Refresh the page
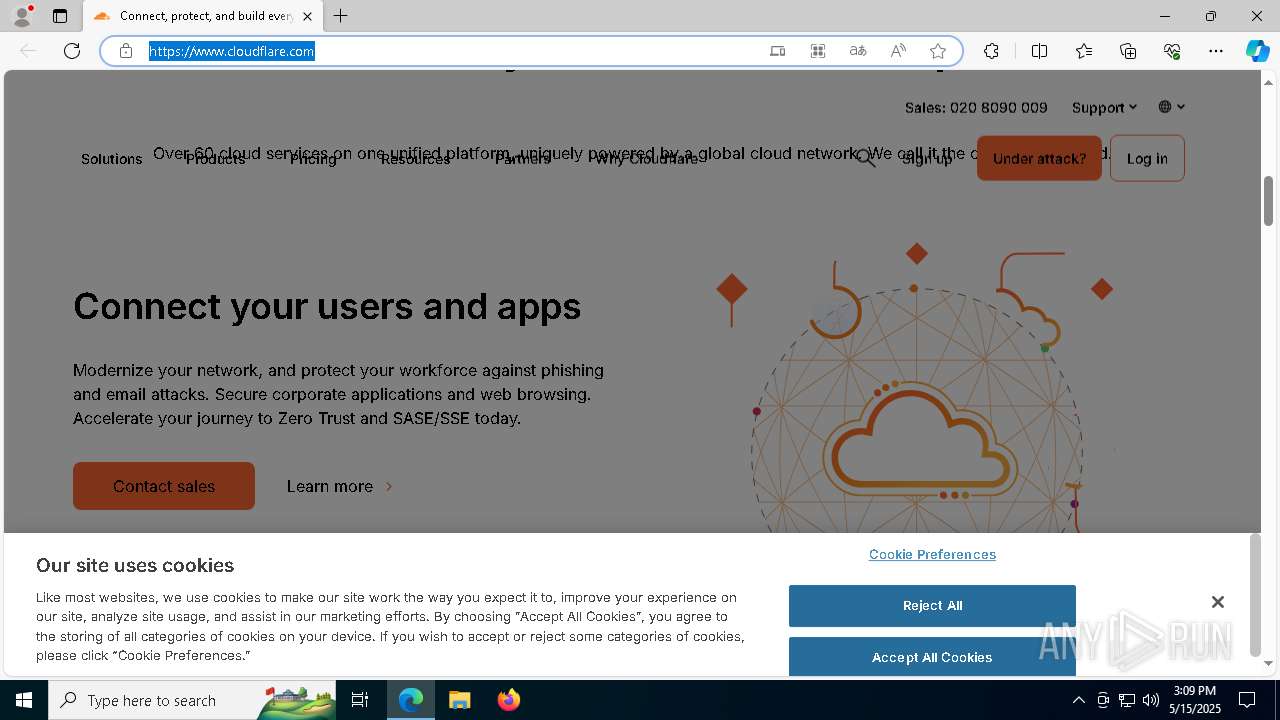This screenshot has height=720, width=1280. pos(72,51)
